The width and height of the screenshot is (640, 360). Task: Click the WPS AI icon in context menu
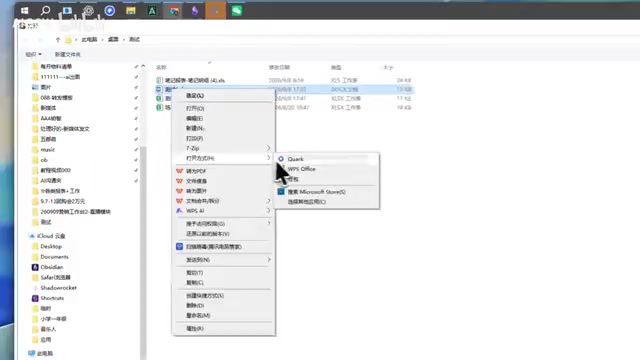[179, 211]
